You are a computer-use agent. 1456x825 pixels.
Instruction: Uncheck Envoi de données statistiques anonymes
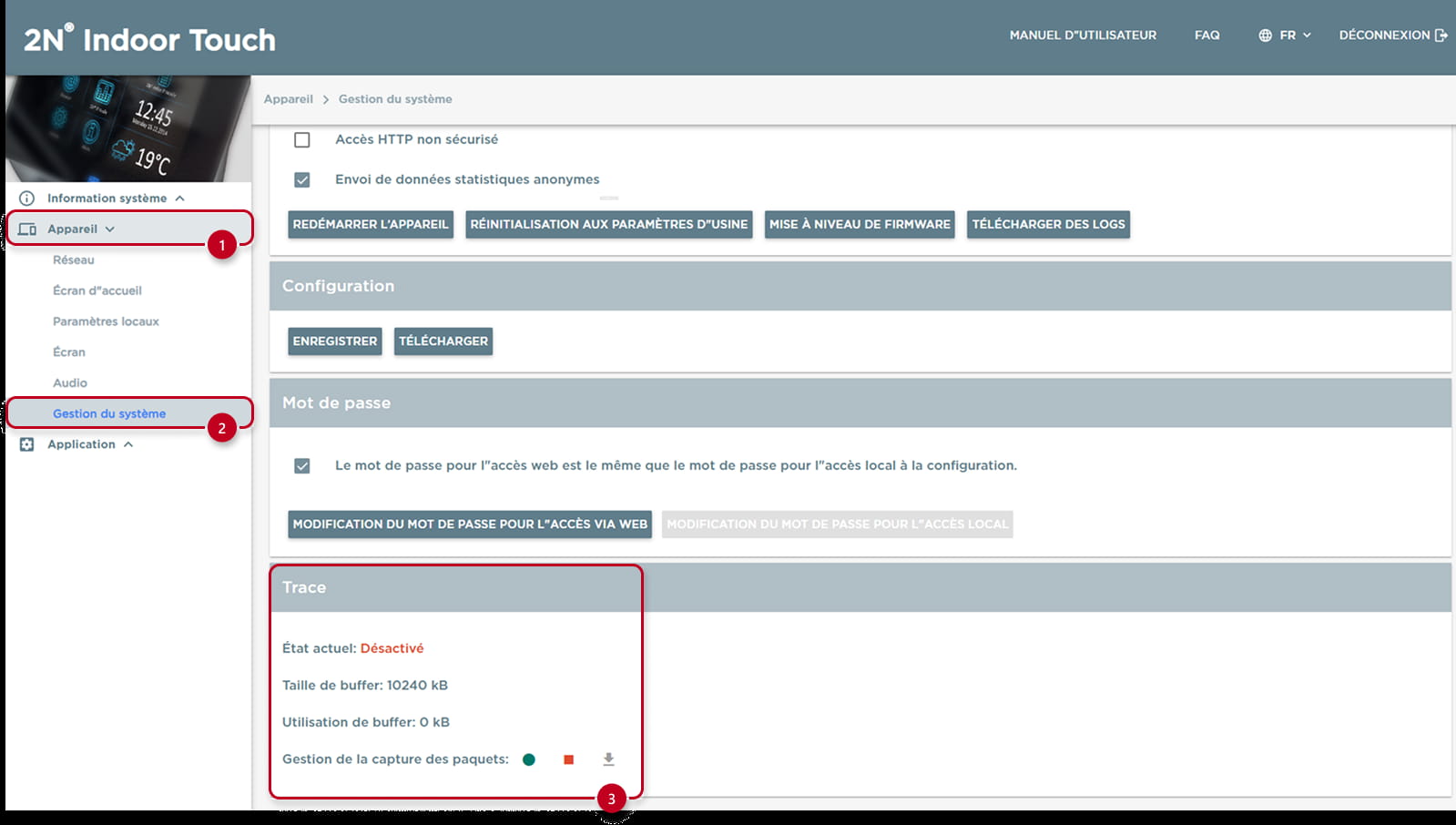[302, 180]
